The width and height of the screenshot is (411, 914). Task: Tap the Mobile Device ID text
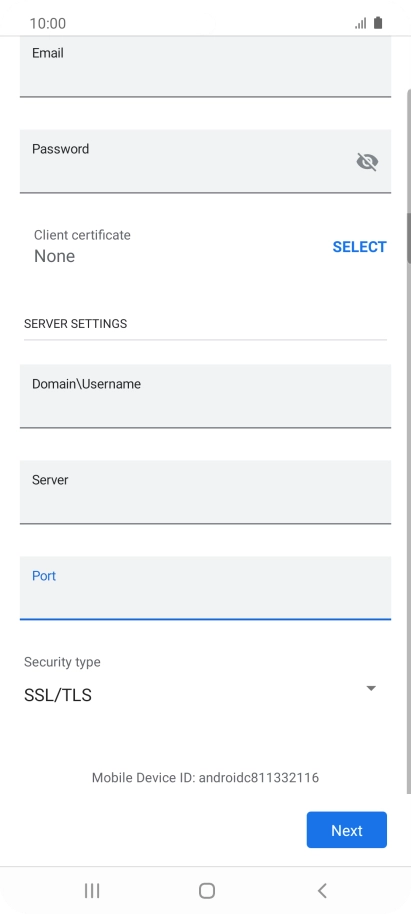point(205,778)
